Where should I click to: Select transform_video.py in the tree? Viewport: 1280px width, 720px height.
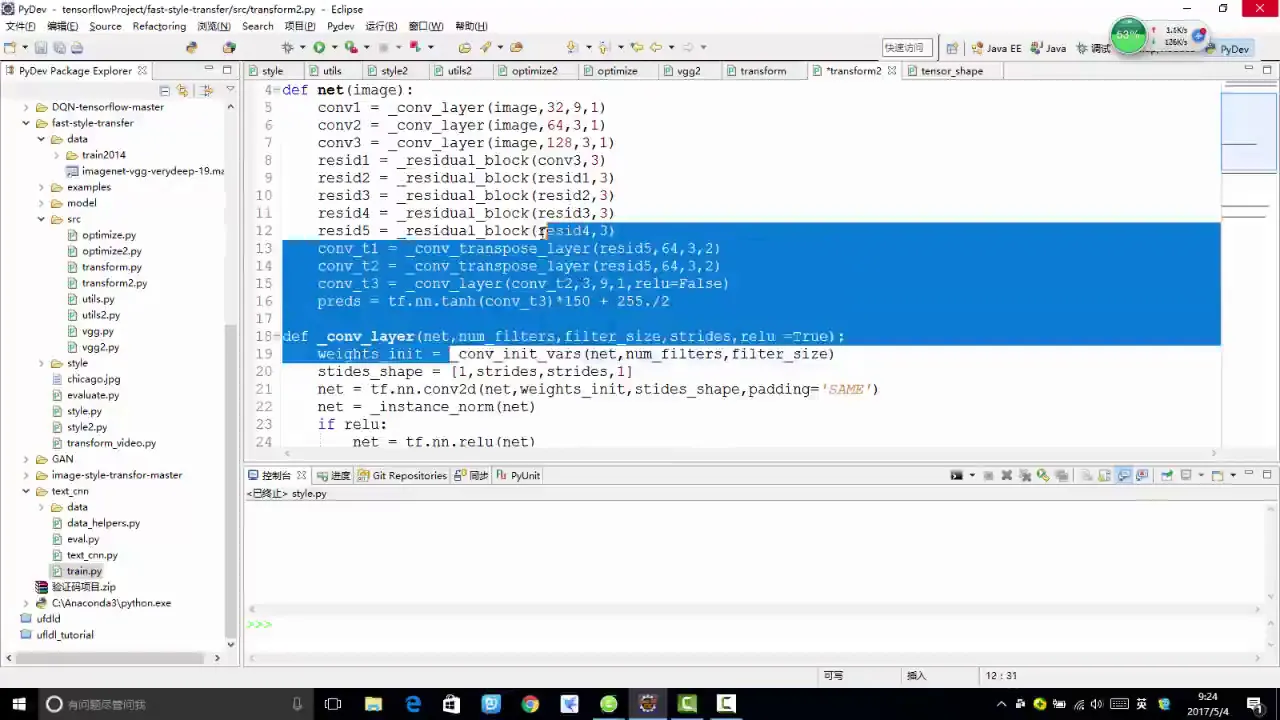click(x=111, y=443)
